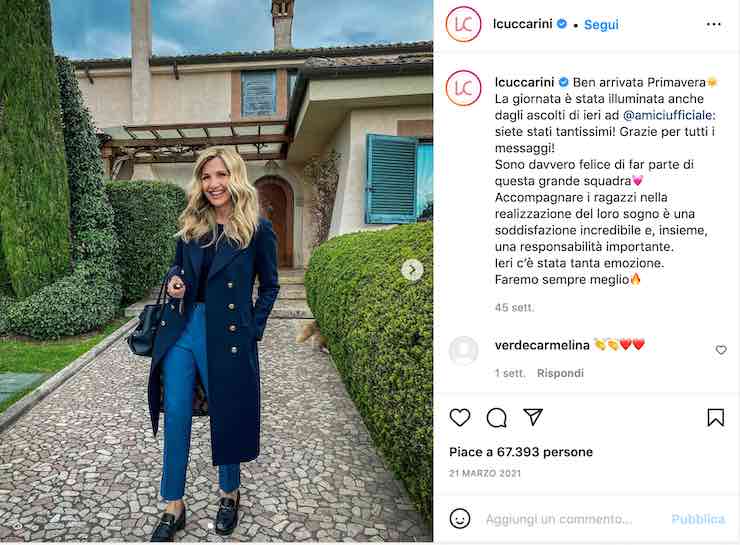
Task: Reply to verdecarmelina with Rispondi
Action: click(560, 373)
